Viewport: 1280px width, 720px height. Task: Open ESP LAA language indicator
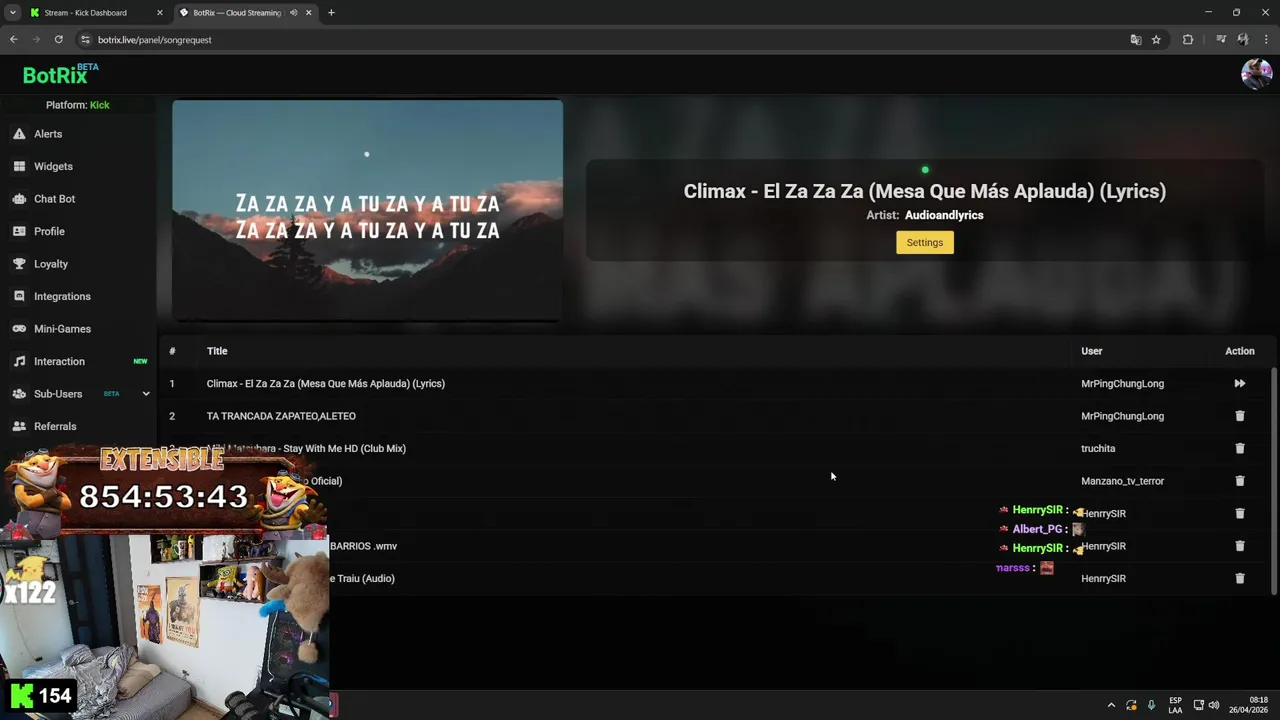(x=1175, y=705)
